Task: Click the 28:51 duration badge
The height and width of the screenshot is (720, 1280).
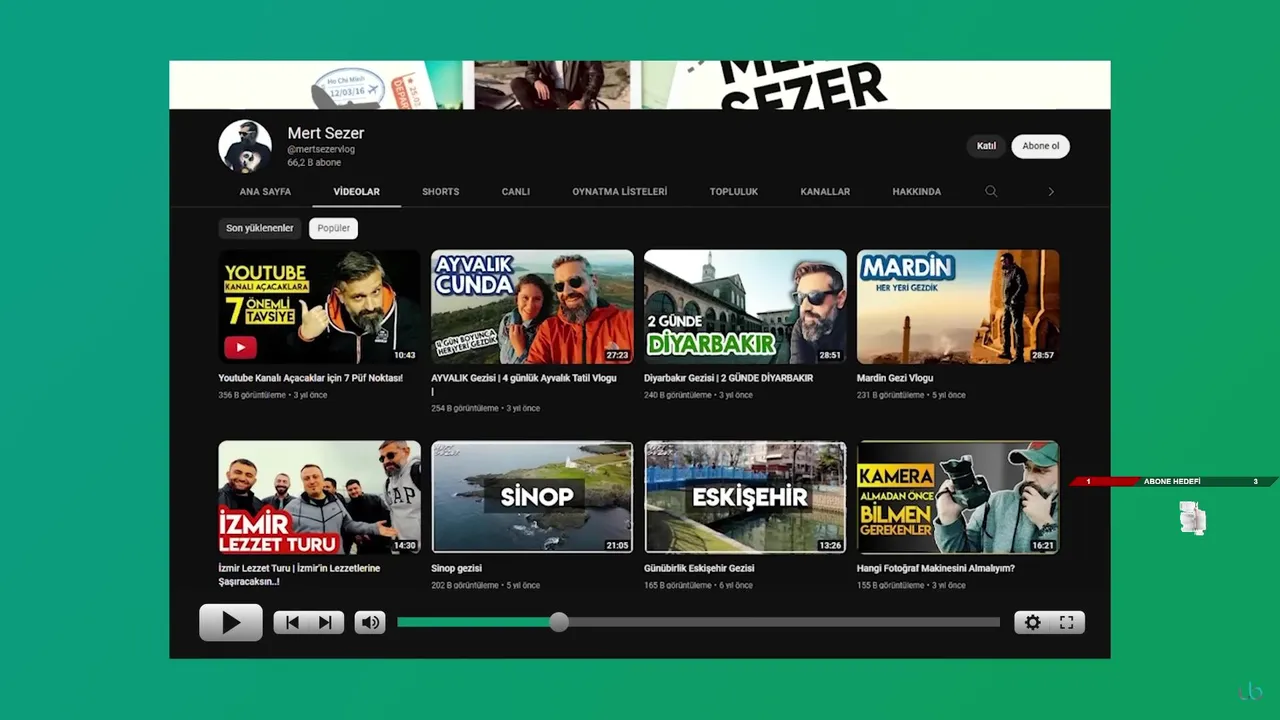Action: tap(830, 355)
